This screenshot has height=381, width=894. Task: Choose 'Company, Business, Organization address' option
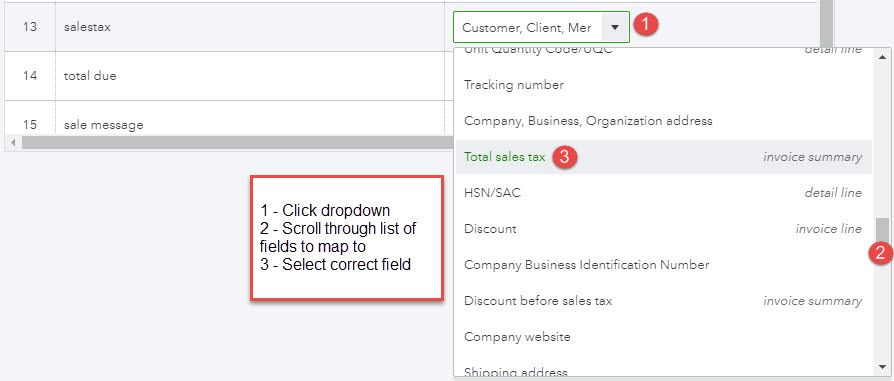tap(664, 121)
